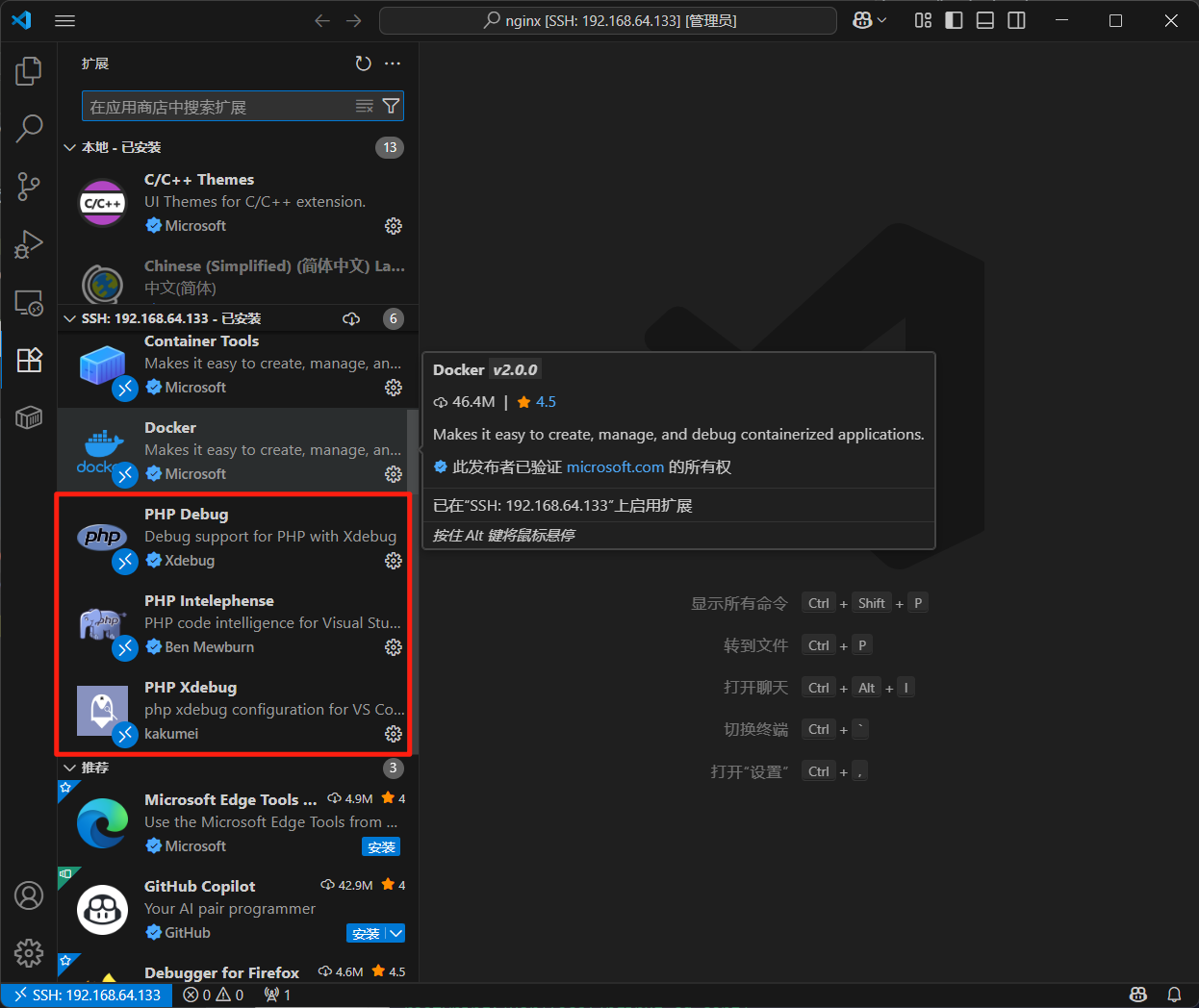Open microsoft.com publisher link in tooltip
The height and width of the screenshot is (1008, 1199).
[615, 466]
